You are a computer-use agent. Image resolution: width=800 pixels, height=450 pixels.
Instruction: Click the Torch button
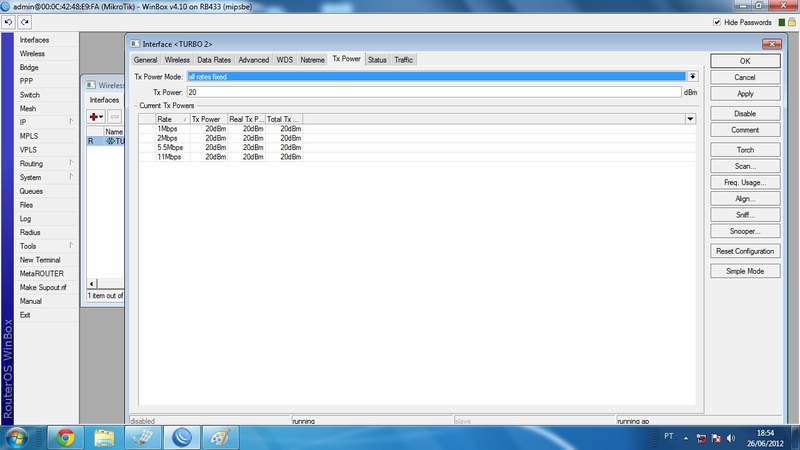(745, 149)
